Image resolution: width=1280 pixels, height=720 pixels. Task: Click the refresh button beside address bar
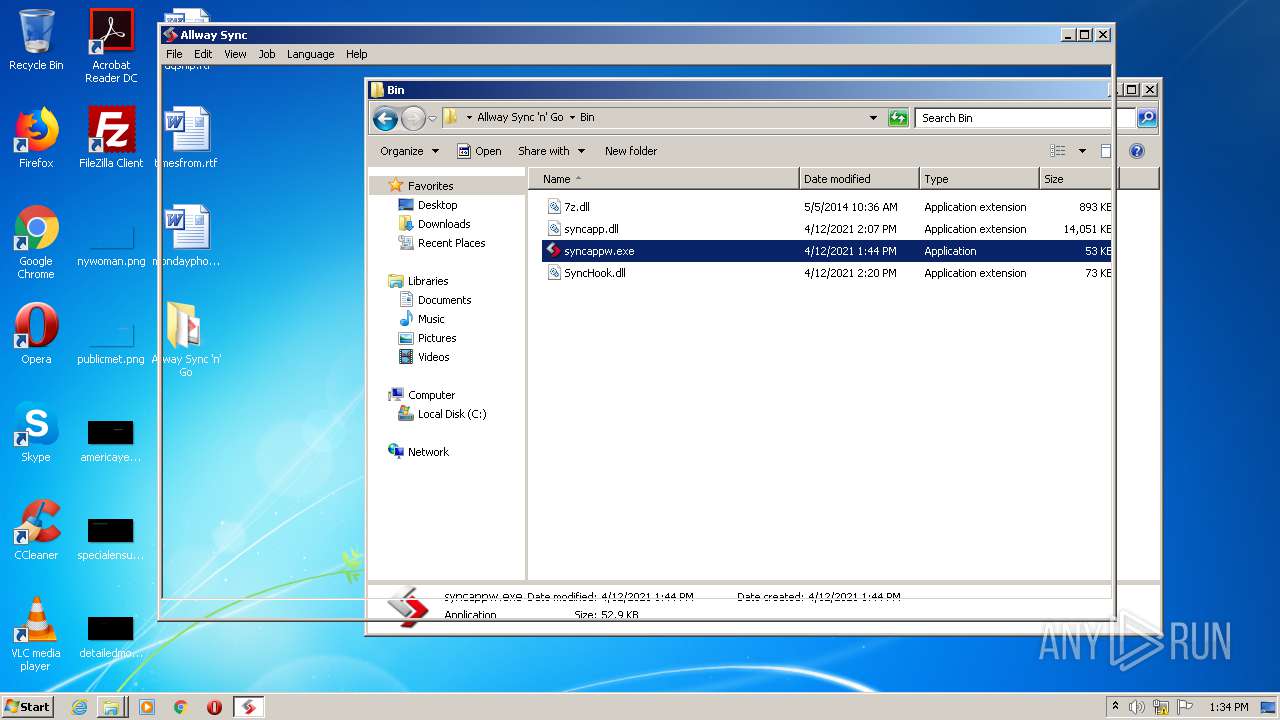coord(898,118)
